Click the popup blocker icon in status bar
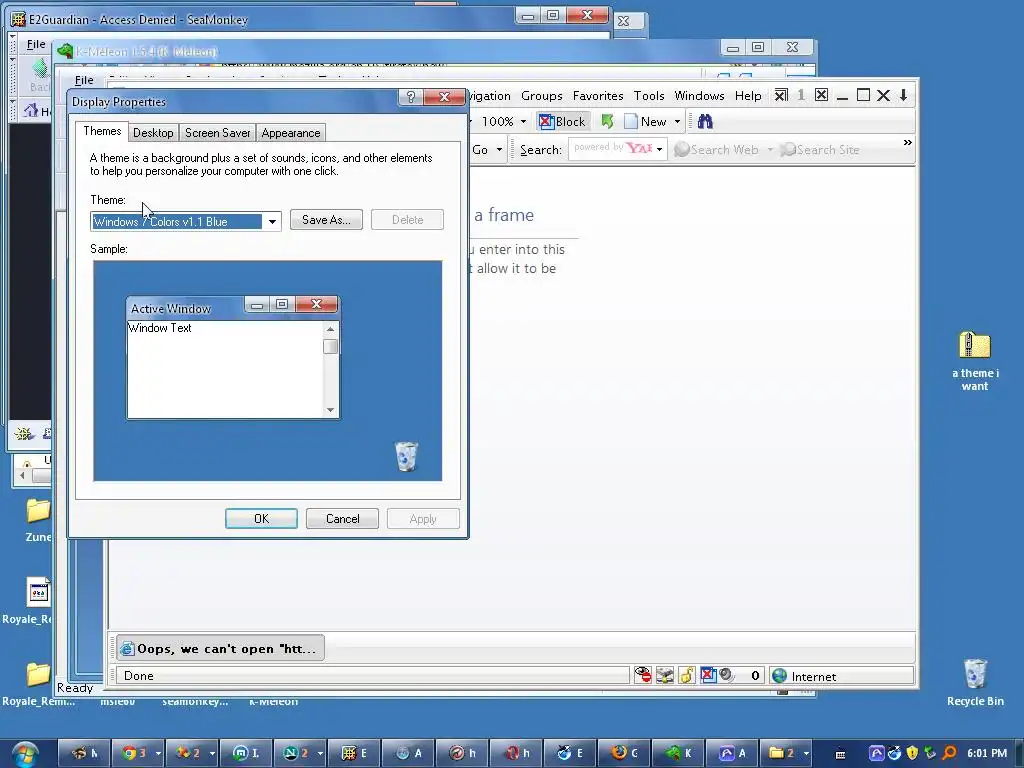 point(708,675)
